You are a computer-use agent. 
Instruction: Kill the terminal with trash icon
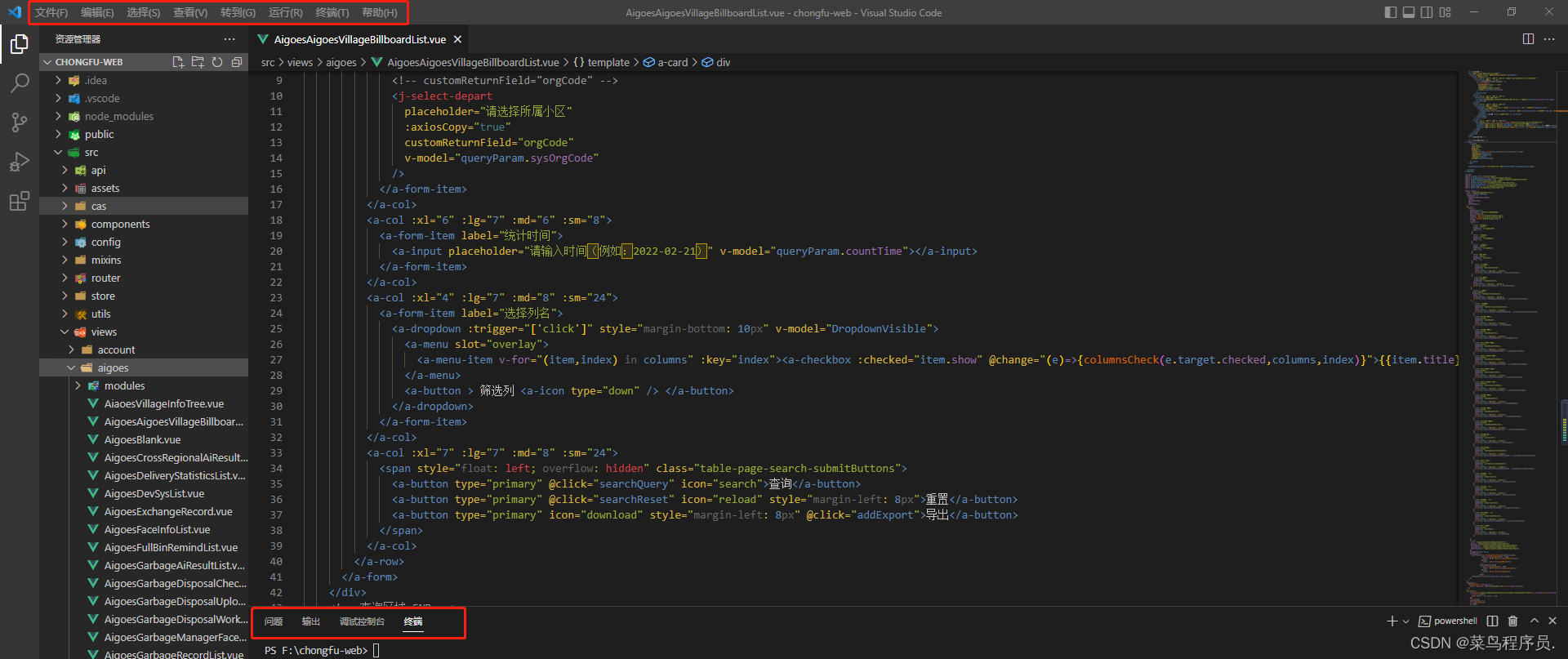(1512, 621)
